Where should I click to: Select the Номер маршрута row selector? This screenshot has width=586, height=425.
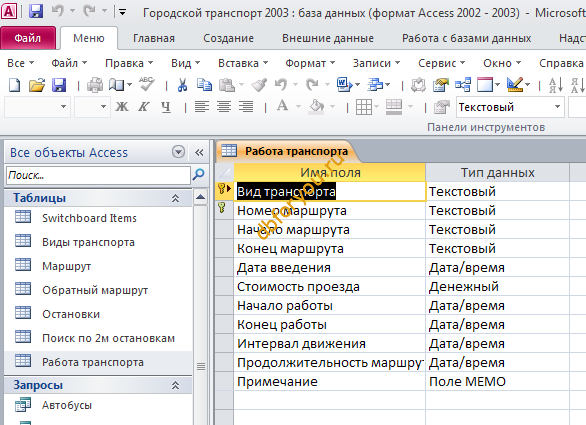coord(224,210)
